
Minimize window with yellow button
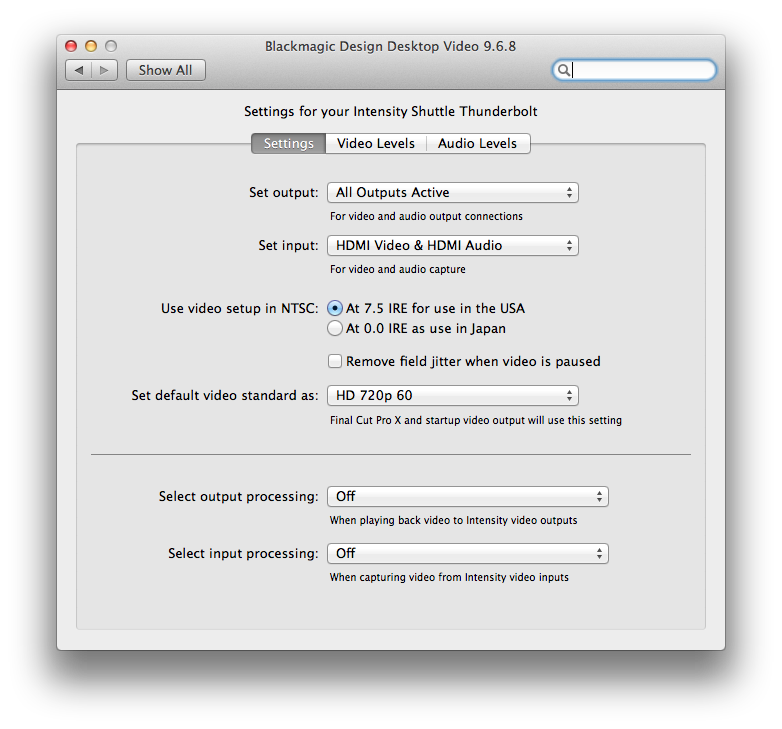coord(91,46)
